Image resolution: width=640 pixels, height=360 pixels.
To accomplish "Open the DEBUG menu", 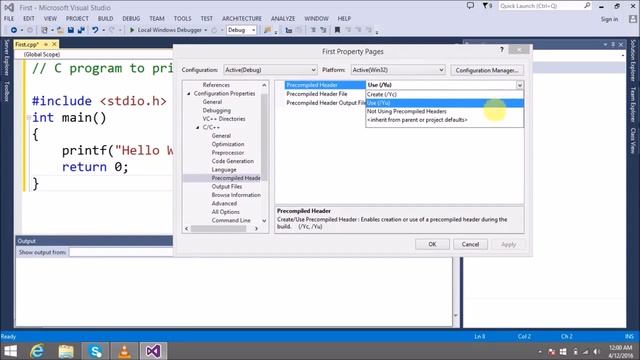I will point(131,19).
